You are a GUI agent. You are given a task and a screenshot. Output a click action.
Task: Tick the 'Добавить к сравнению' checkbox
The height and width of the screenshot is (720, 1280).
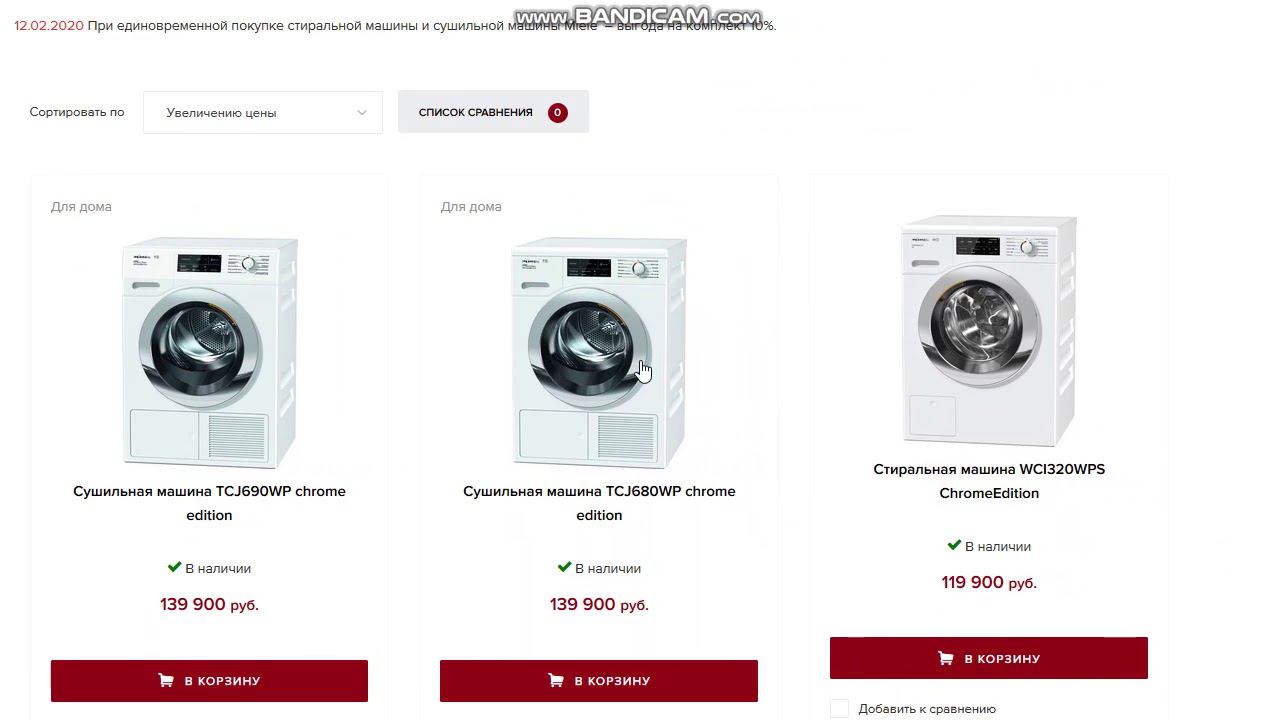840,709
